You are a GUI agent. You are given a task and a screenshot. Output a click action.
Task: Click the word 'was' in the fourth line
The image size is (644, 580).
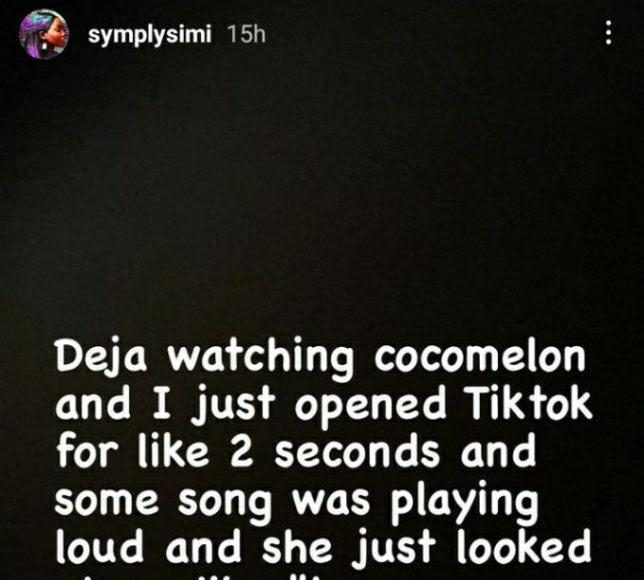coord(330,502)
